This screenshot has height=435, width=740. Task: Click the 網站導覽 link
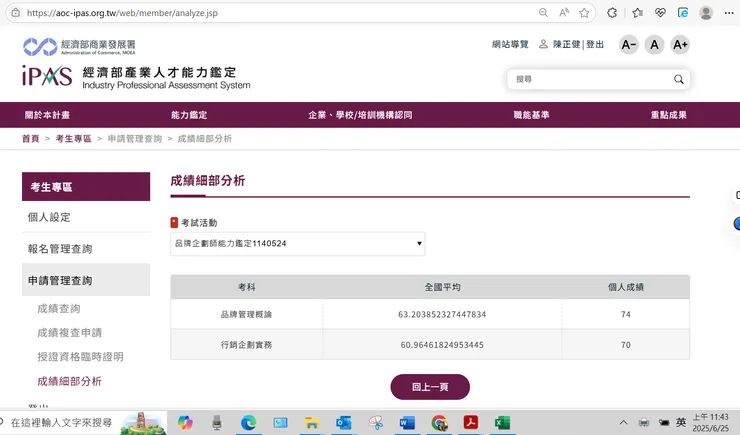point(510,44)
